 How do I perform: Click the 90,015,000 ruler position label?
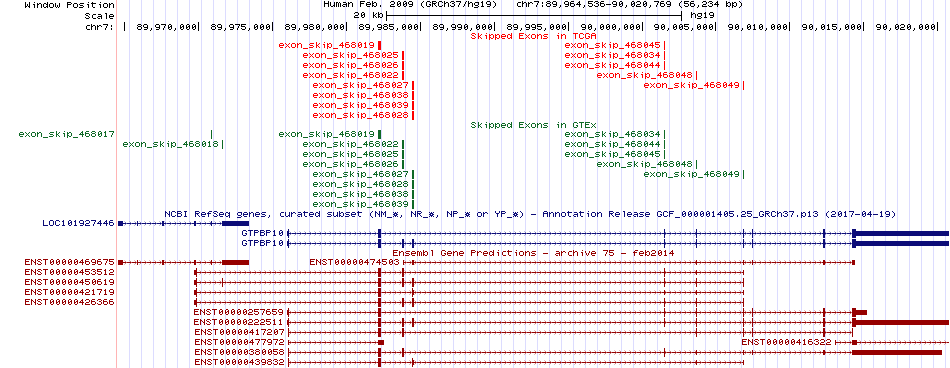pos(832,27)
